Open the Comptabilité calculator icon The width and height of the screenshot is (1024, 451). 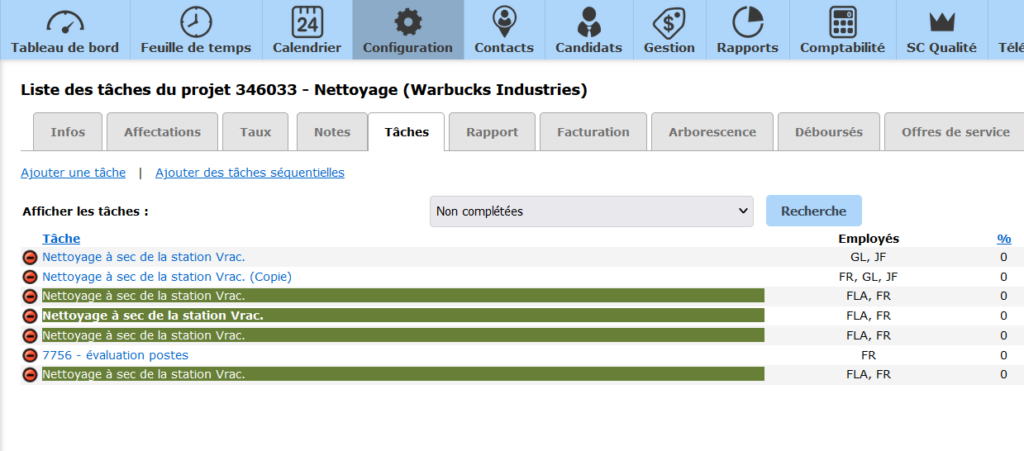coord(842,22)
